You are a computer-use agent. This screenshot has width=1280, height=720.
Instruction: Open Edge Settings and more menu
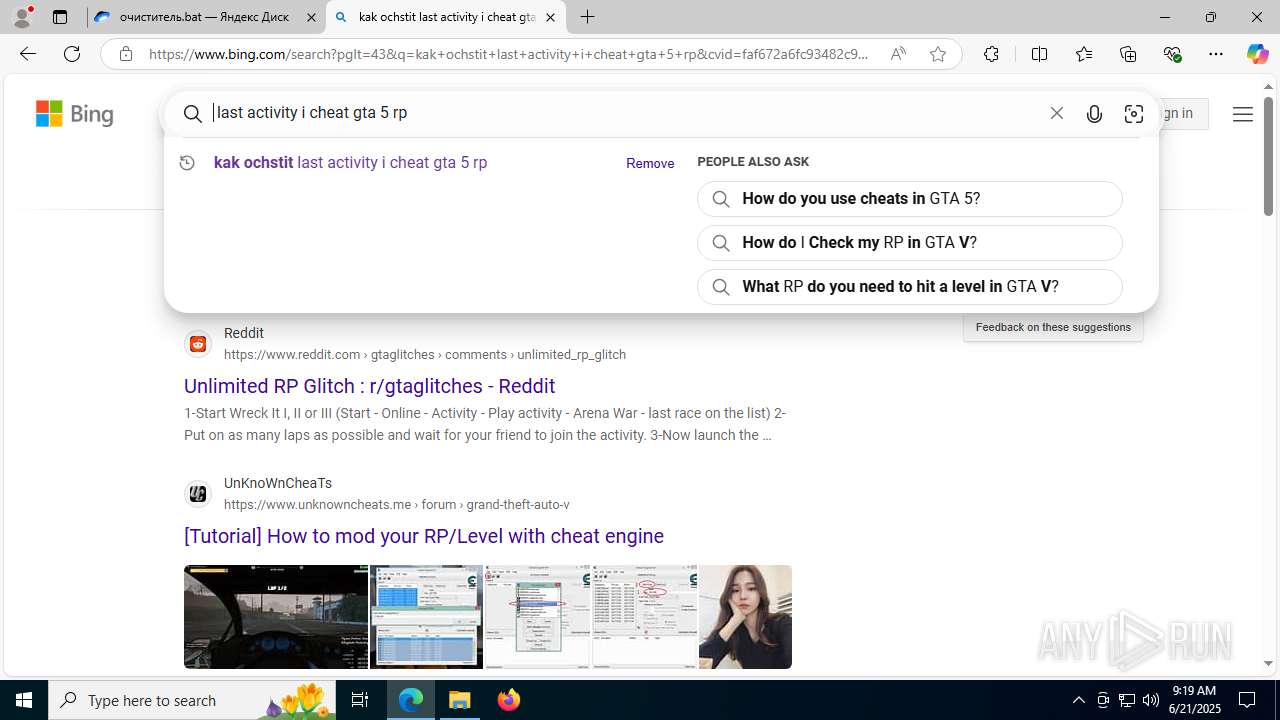(x=1216, y=54)
